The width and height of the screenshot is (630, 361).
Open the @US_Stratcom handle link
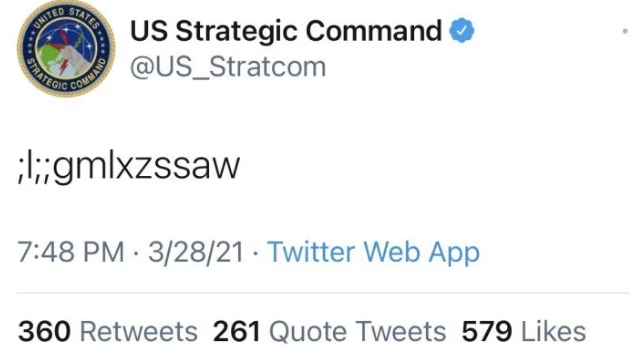(x=228, y=67)
